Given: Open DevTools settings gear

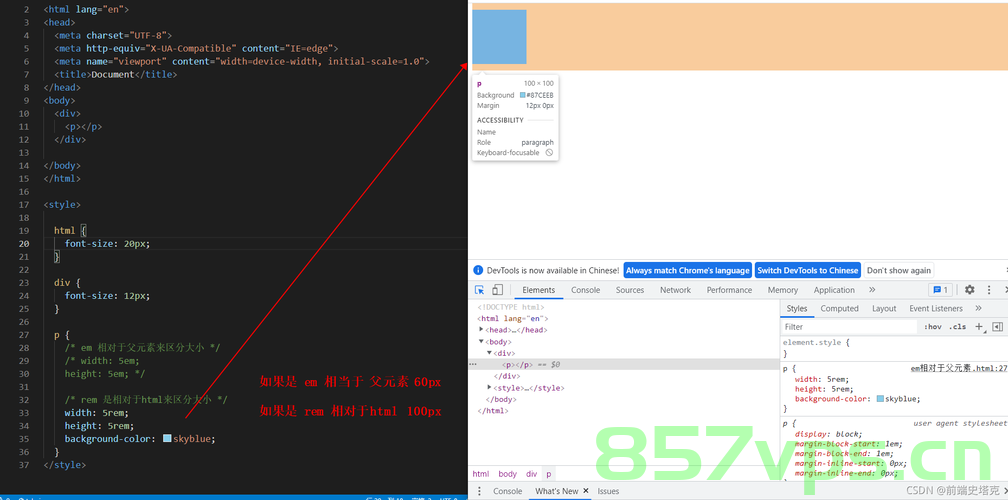Looking at the screenshot, I should pyautogui.click(x=969, y=290).
